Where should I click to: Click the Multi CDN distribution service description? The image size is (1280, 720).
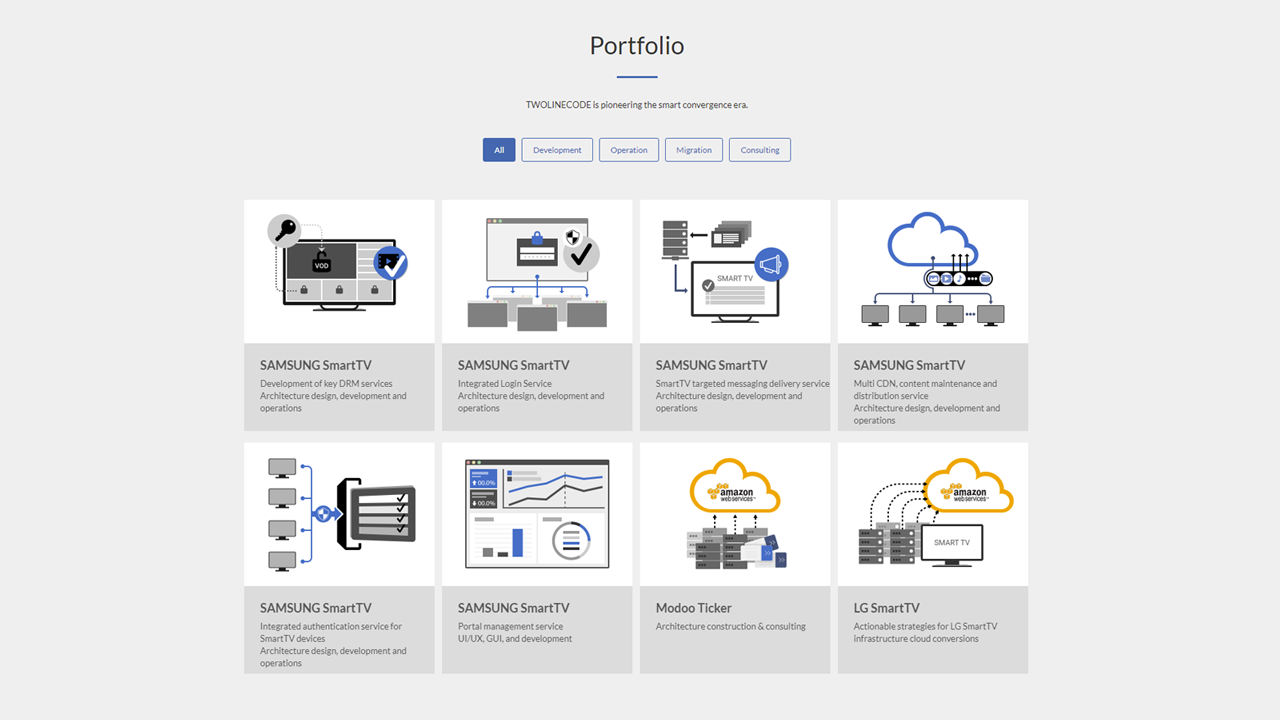pos(926,390)
